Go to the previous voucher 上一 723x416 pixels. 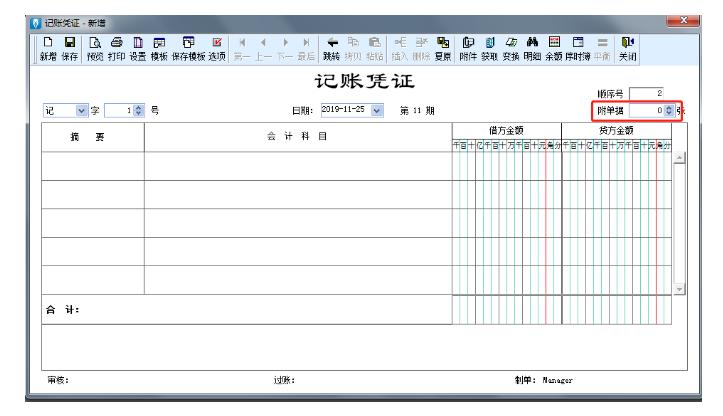(263, 48)
